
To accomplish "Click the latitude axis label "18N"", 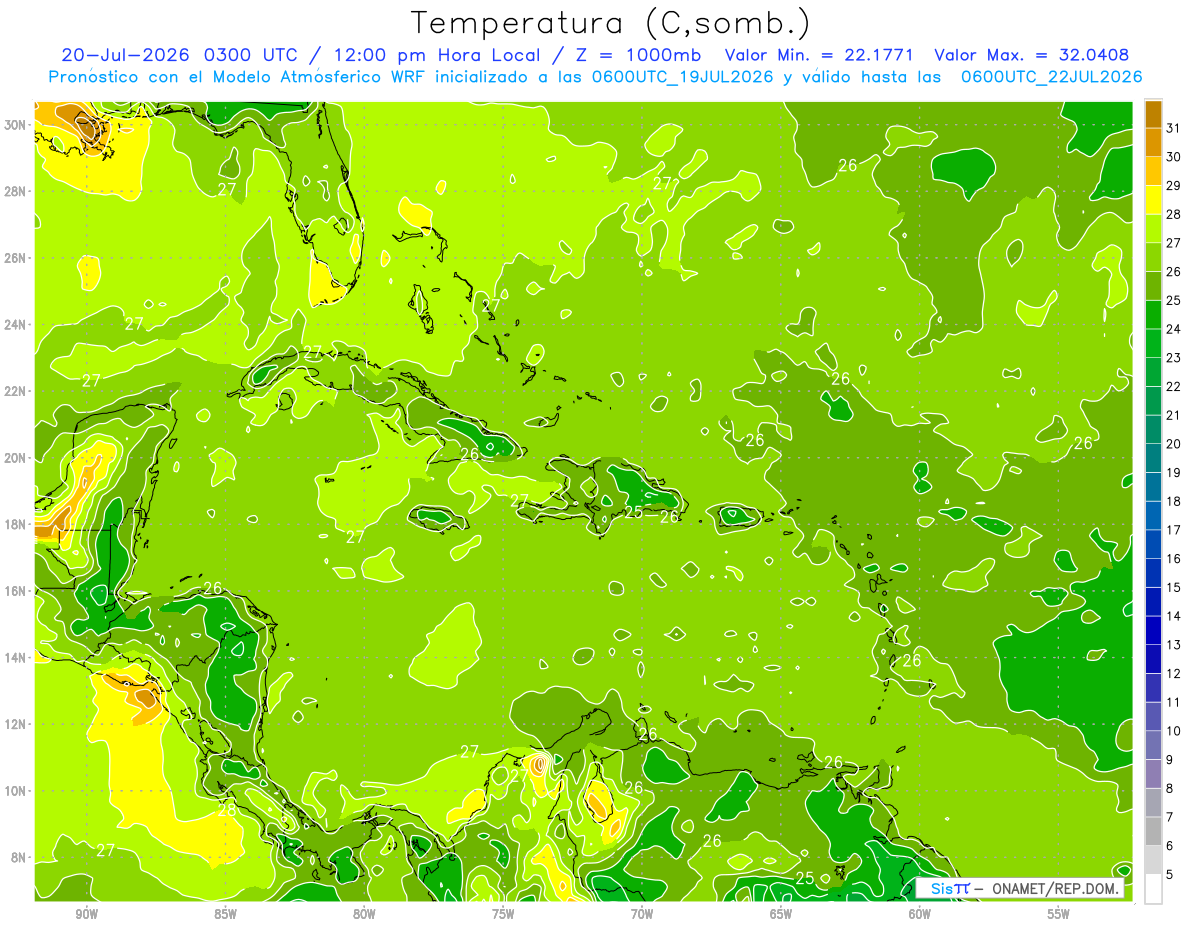I will click(16, 524).
